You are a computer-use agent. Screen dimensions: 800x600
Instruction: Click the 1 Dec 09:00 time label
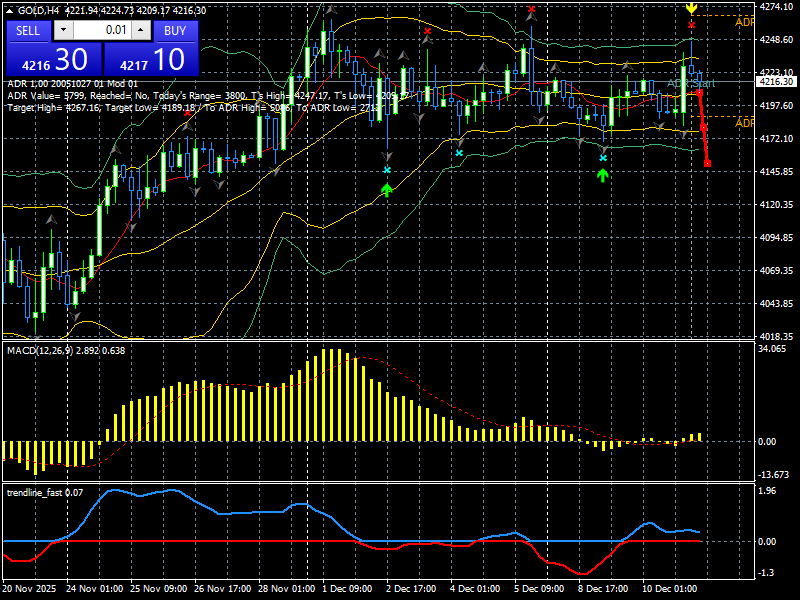347,588
